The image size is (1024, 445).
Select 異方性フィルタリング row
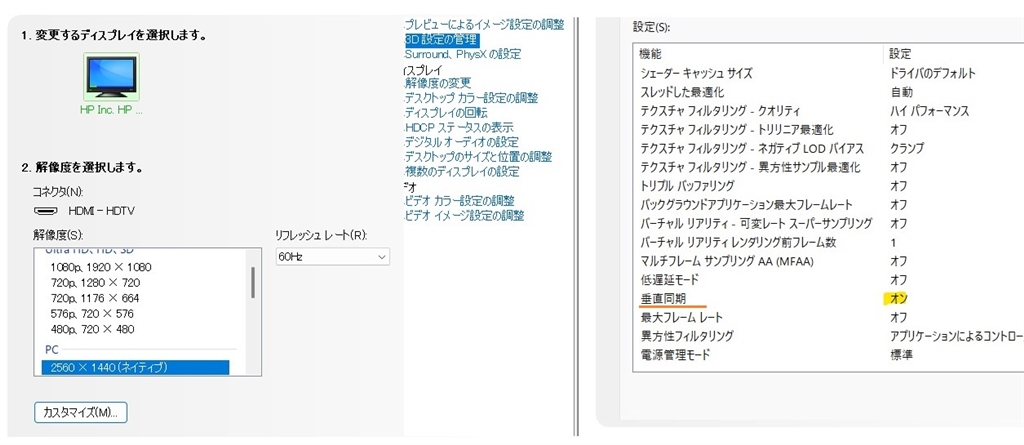pyautogui.click(x=829, y=337)
